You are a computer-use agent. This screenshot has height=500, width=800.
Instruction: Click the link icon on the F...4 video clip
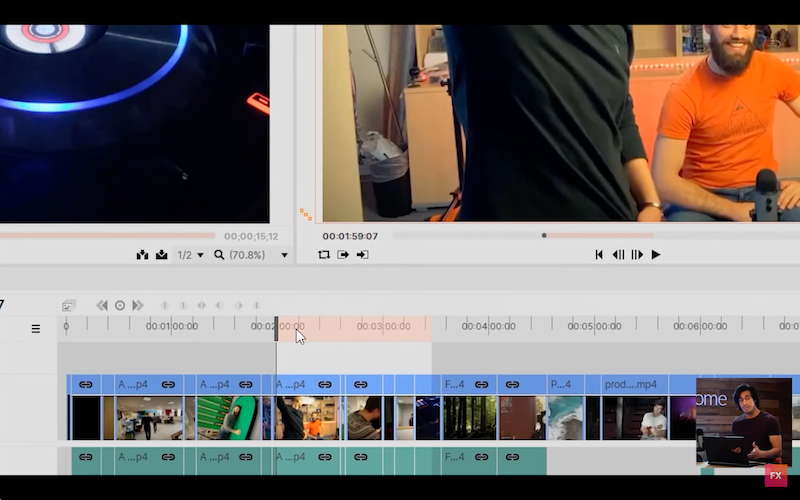482,384
